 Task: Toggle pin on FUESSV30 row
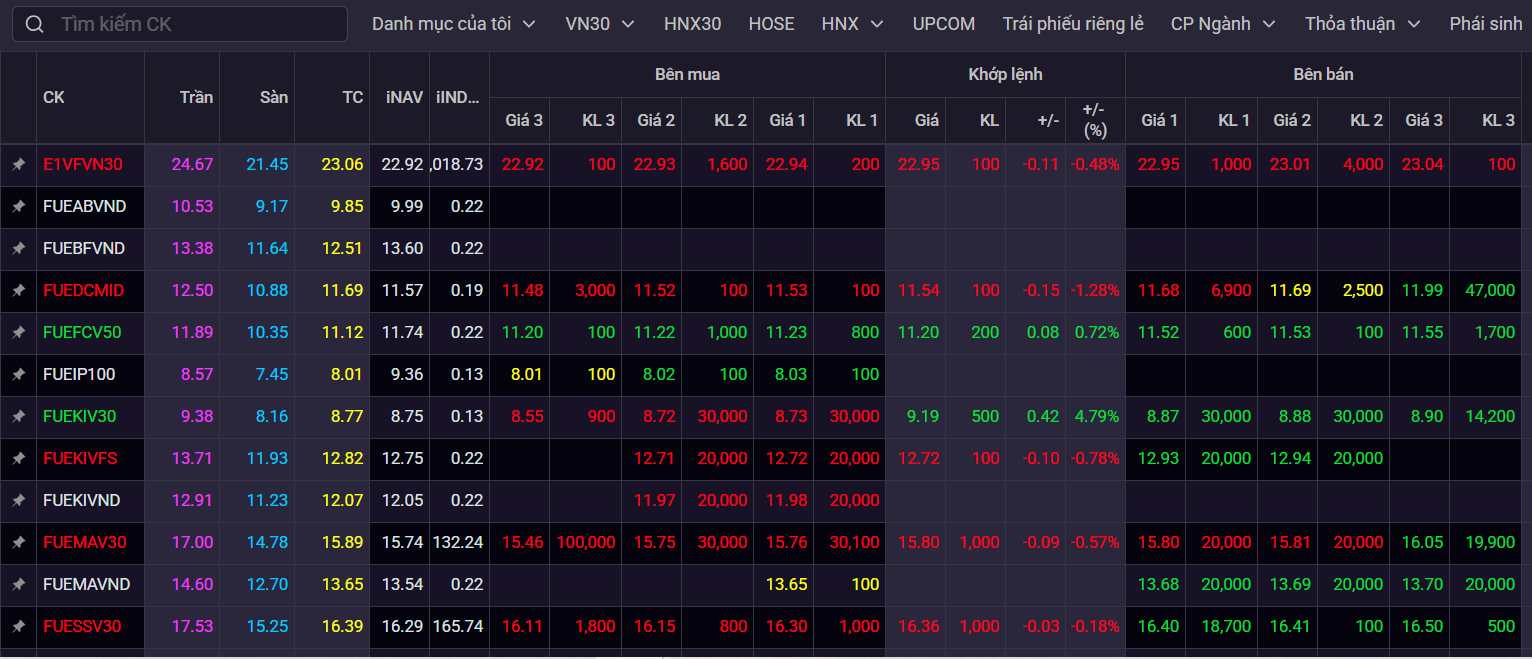coord(18,627)
